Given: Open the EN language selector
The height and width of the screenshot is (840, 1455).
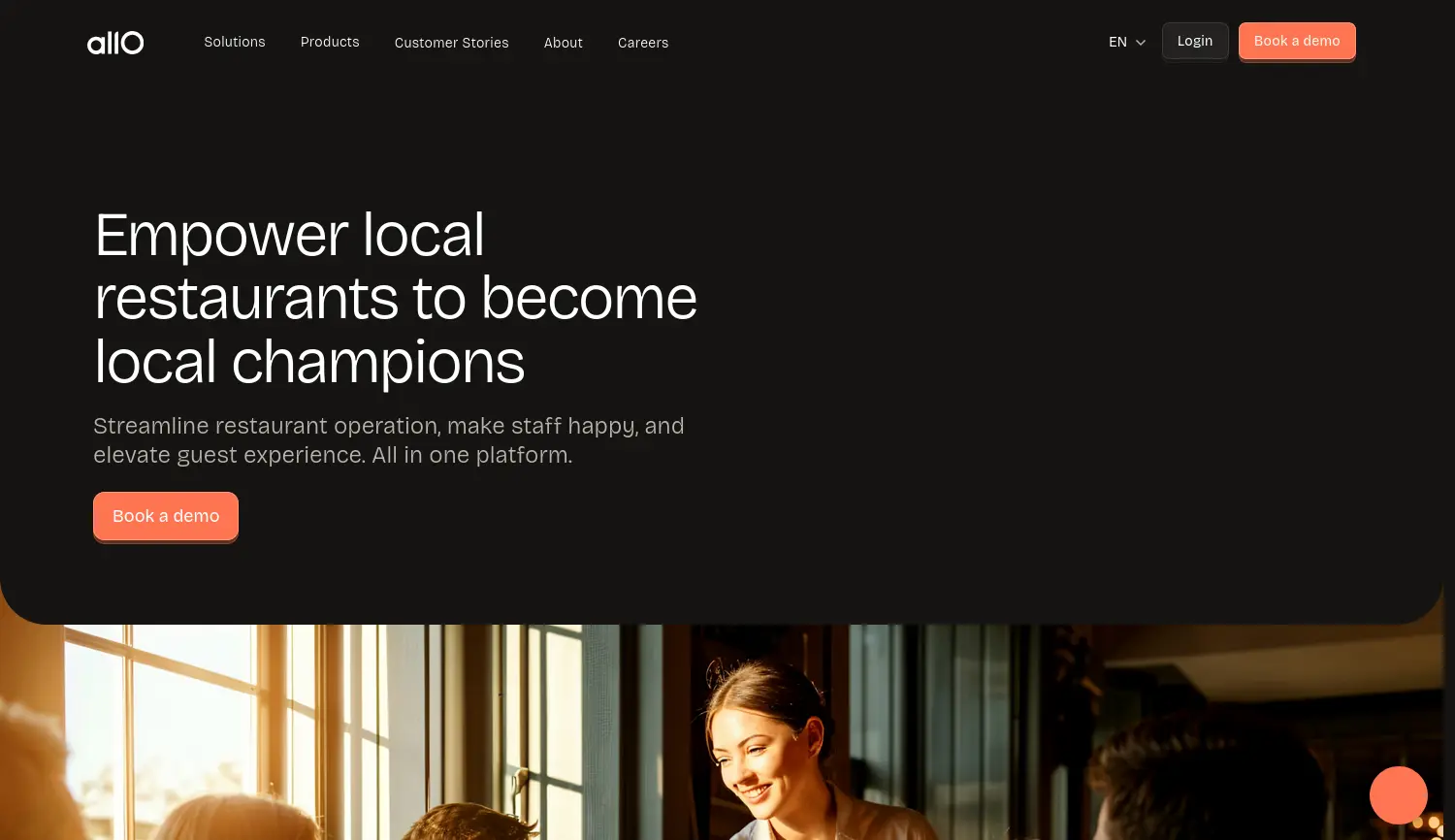Looking at the screenshot, I should pos(1127,42).
